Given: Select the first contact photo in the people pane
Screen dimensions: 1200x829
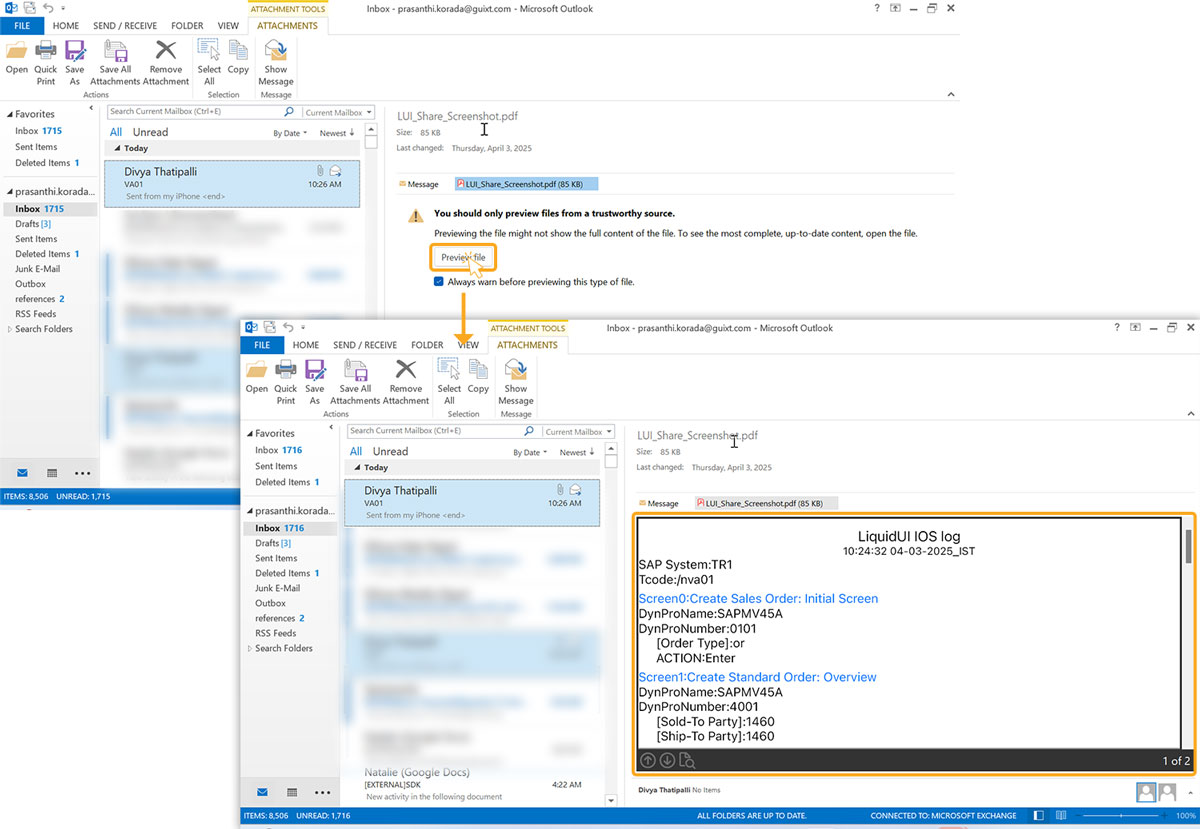Looking at the screenshot, I should [1147, 792].
